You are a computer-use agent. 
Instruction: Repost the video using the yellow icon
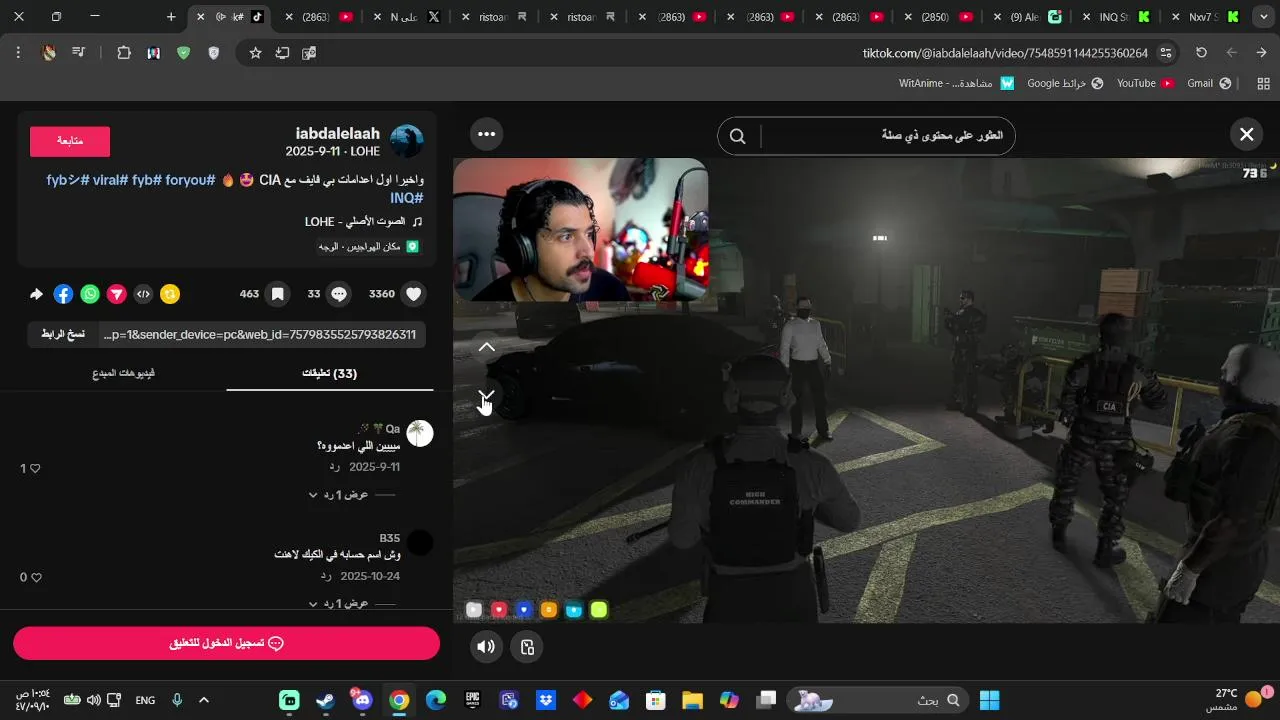[x=171, y=294]
